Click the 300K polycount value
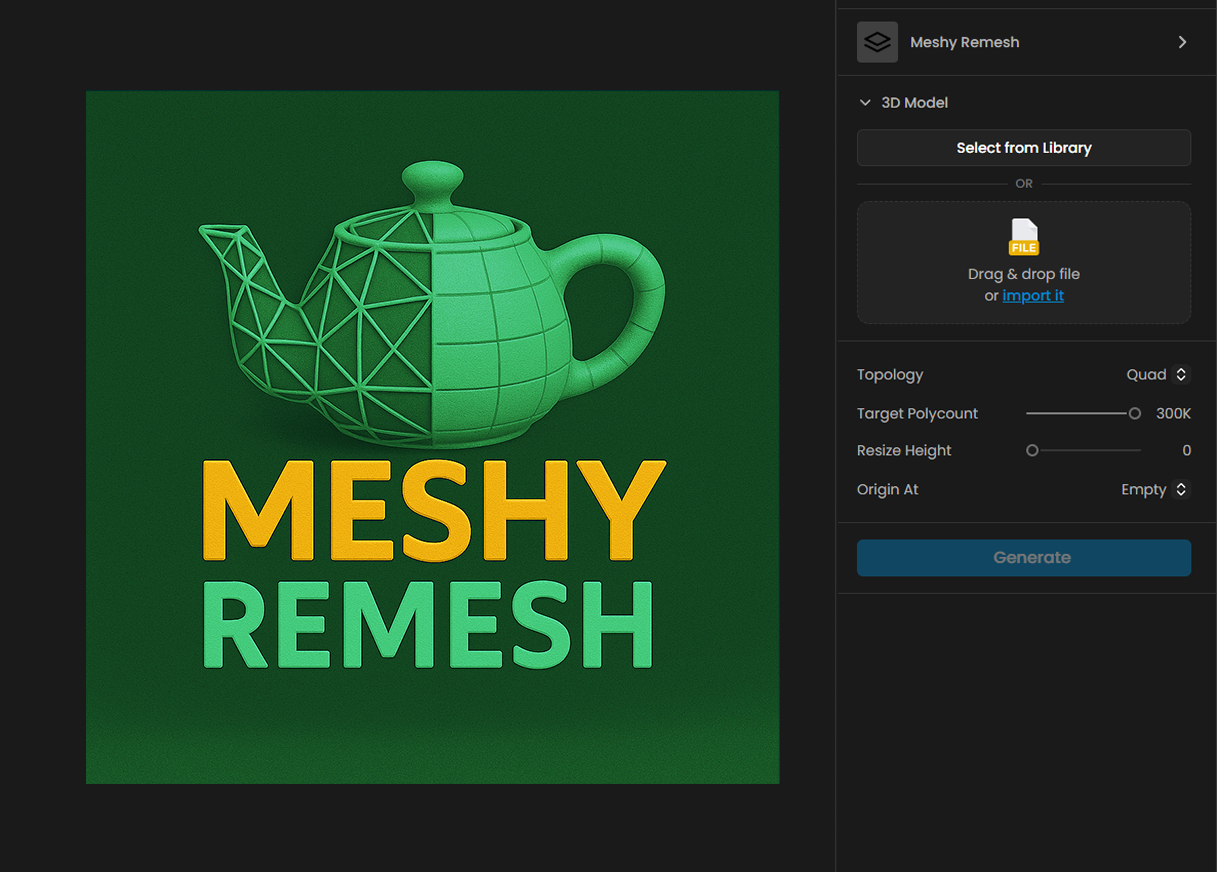Viewport: 1217px width, 872px height. [x=1173, y=413]
